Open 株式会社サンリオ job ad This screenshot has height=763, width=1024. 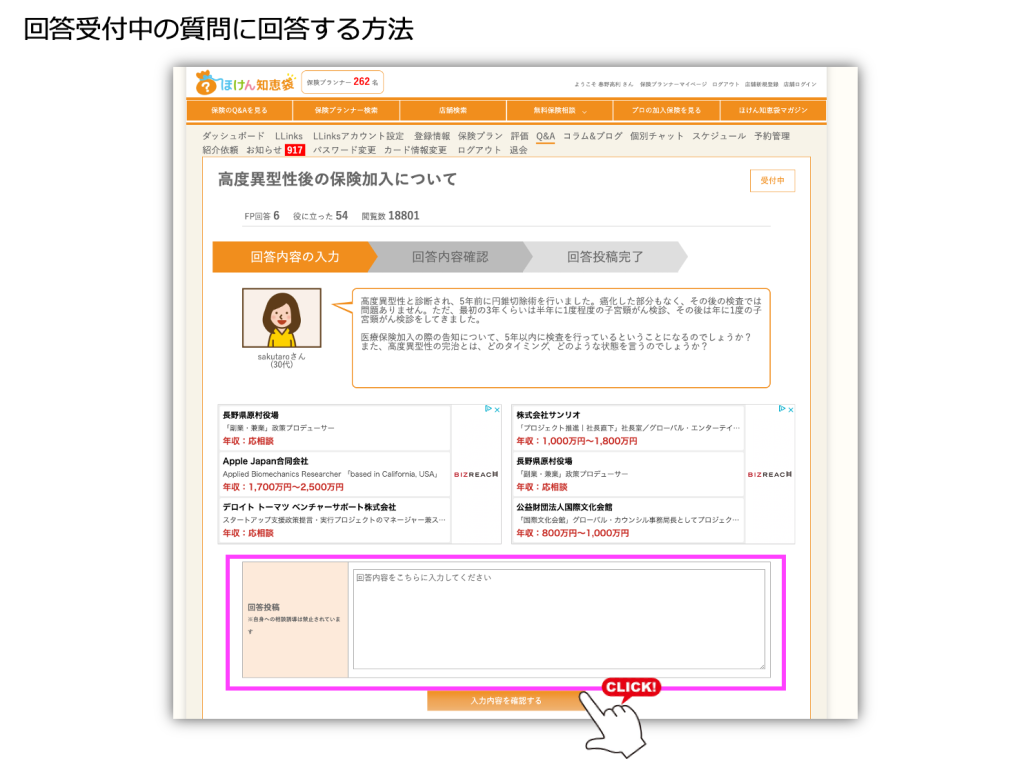628,428
